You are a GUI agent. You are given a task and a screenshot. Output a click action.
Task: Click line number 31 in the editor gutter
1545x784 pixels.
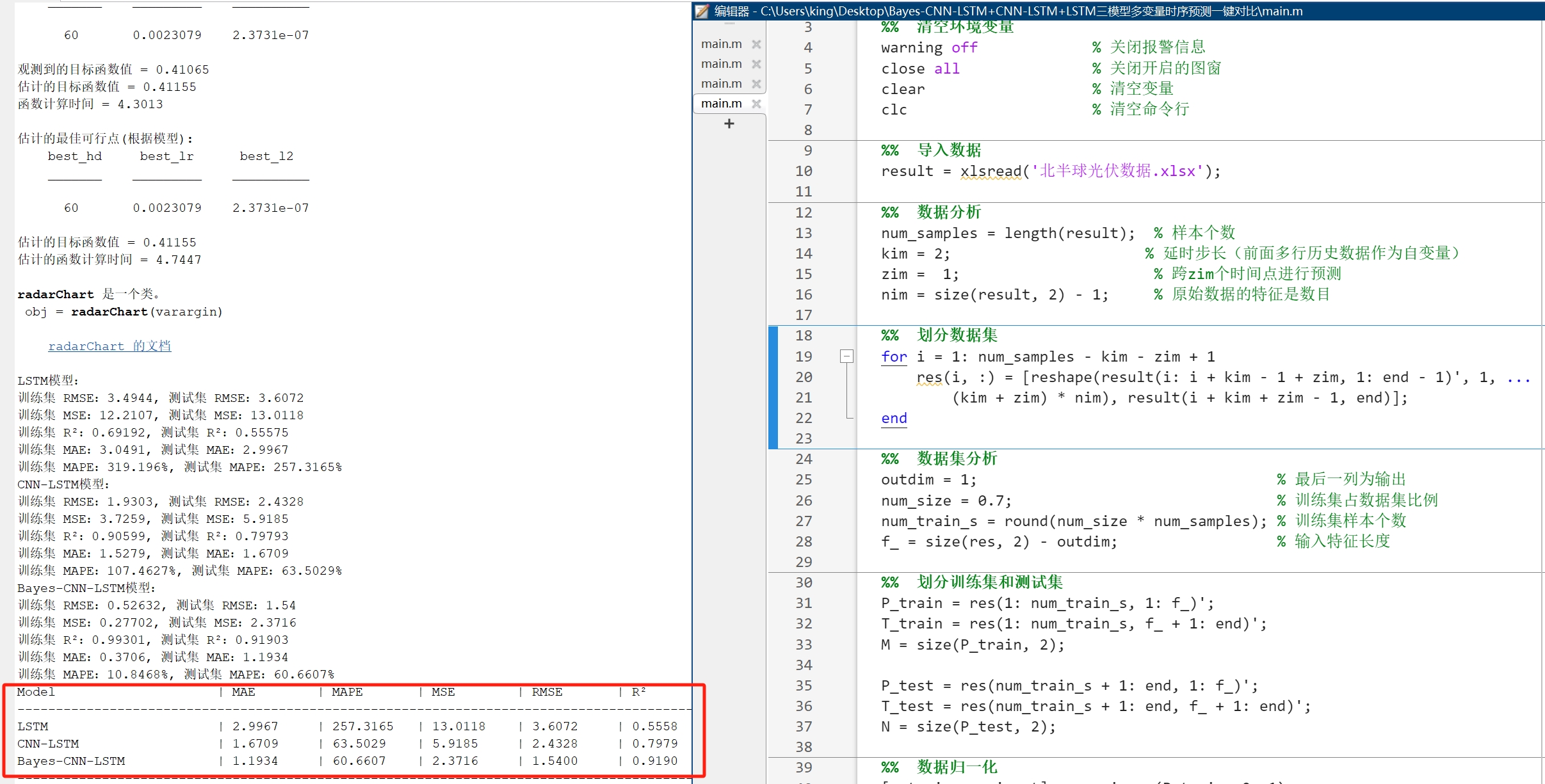point(804,603)
